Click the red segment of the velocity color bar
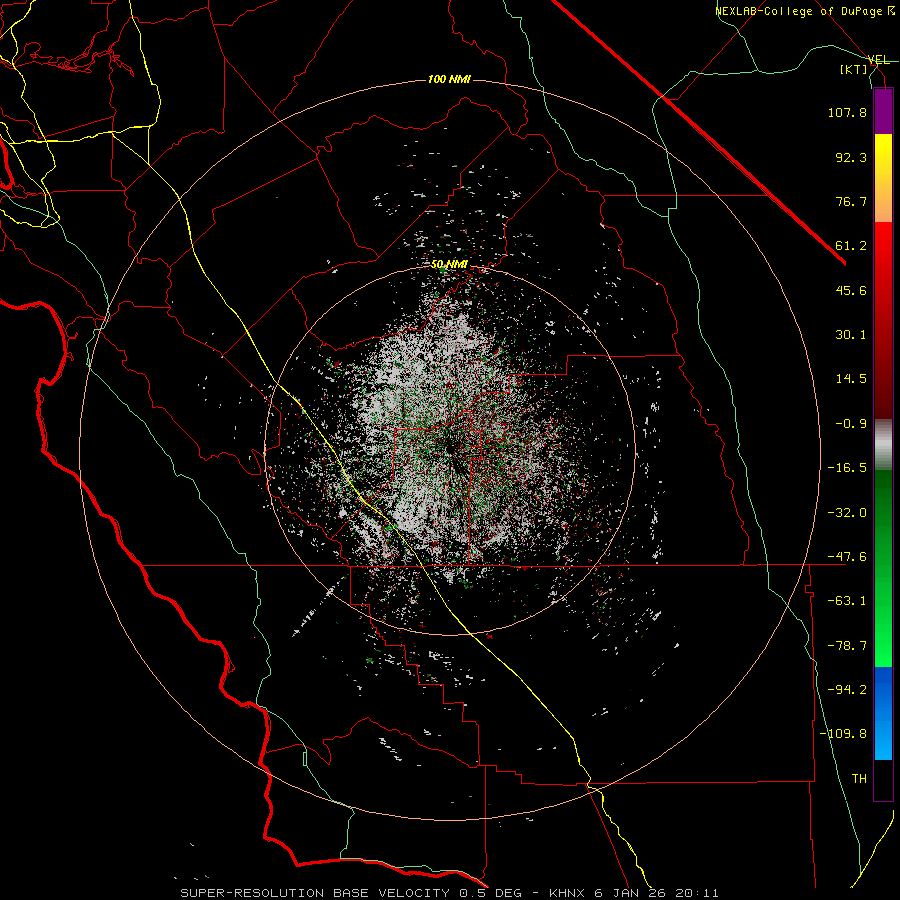This screenshot has height=900, width=900. pyautogui.click(x=883, y=320)
